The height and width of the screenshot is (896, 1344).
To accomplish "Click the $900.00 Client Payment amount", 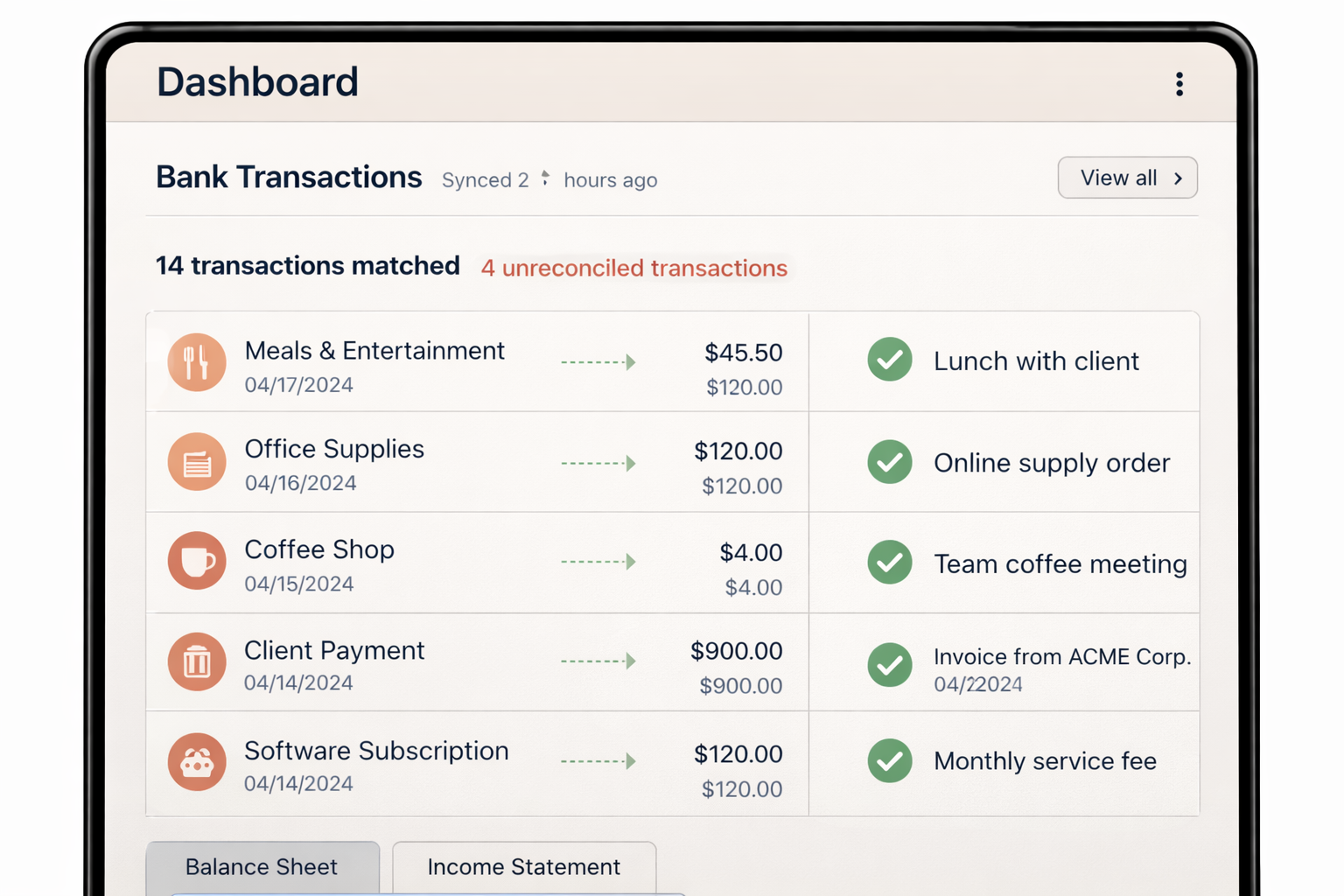I will tap(736, 651).
